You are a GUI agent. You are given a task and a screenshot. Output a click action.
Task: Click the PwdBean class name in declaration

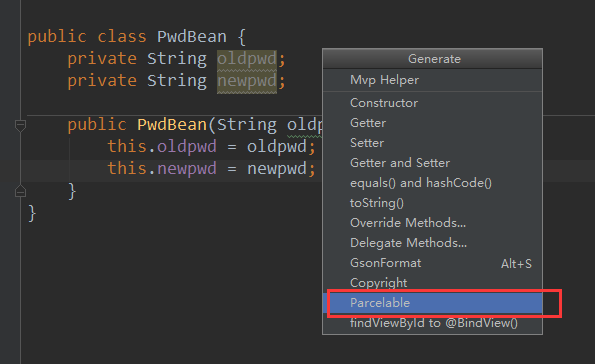[x=192, y=37]
